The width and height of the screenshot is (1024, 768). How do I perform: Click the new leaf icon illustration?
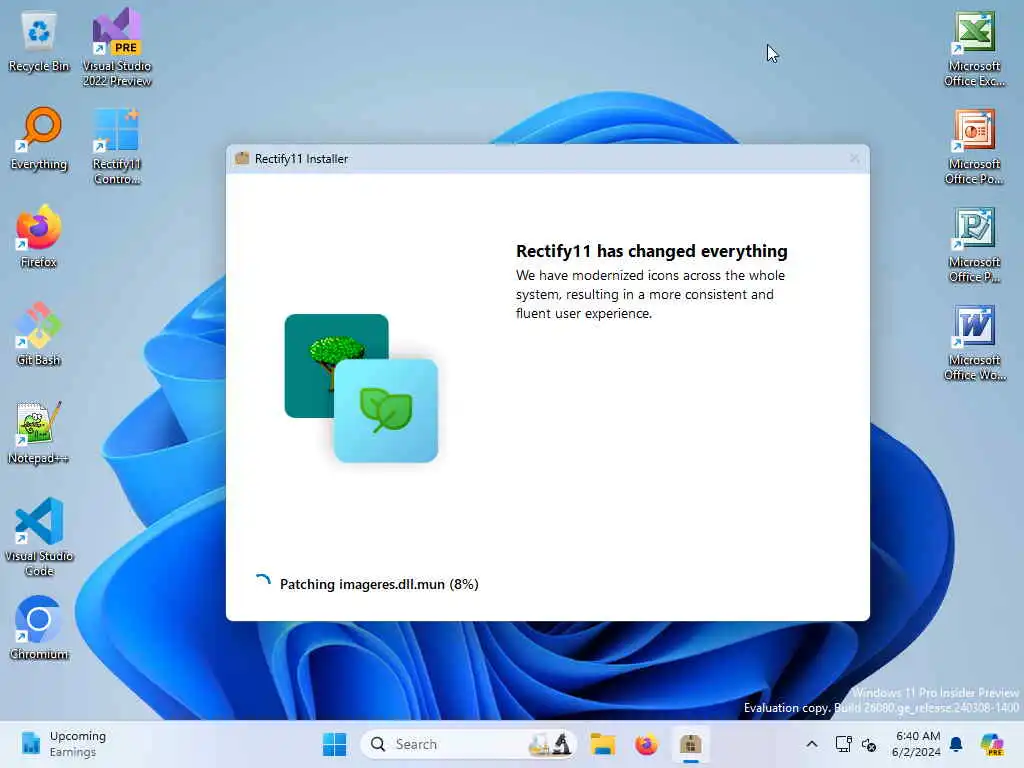(385, 410)
